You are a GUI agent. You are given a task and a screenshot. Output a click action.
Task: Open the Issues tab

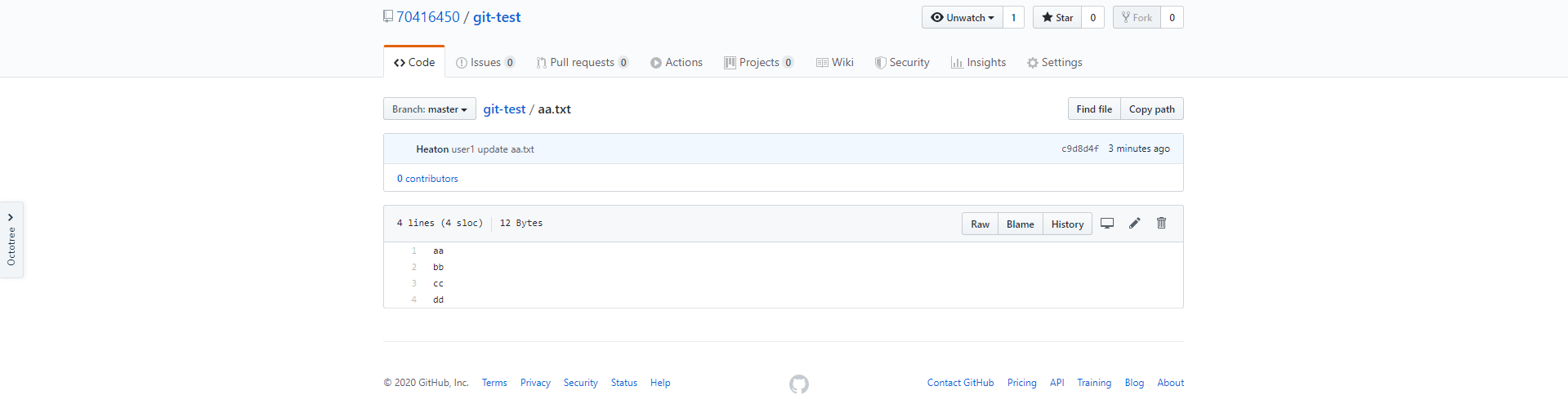click(485, 62)
